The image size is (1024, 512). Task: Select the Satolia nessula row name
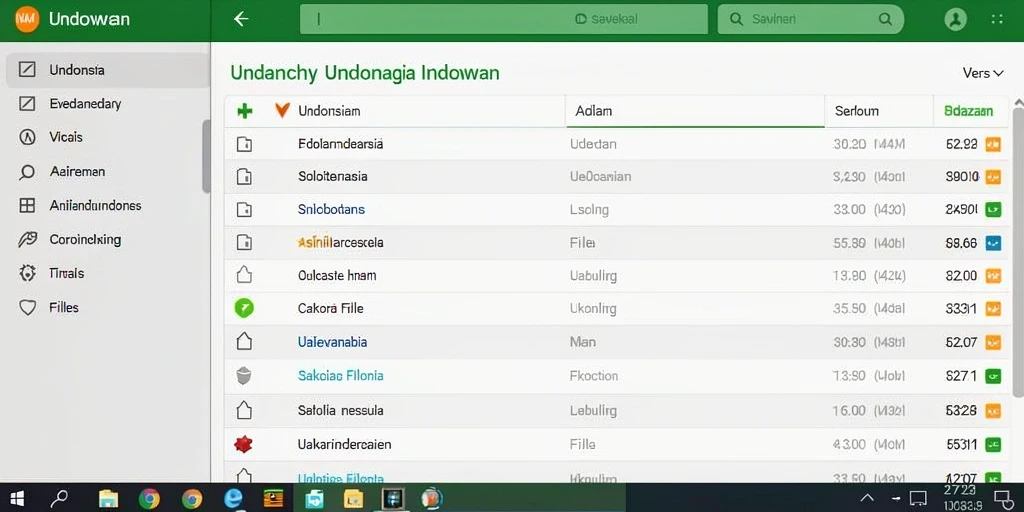[340, 411]
